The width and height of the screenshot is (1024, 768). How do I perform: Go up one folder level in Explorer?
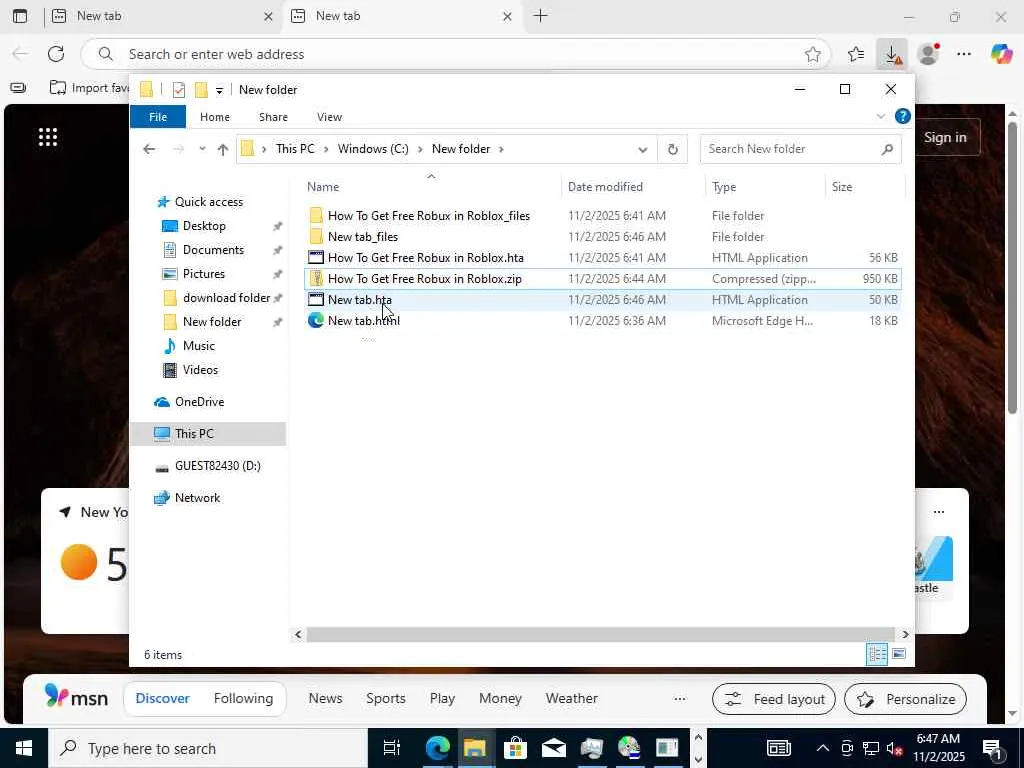(223, 150)
